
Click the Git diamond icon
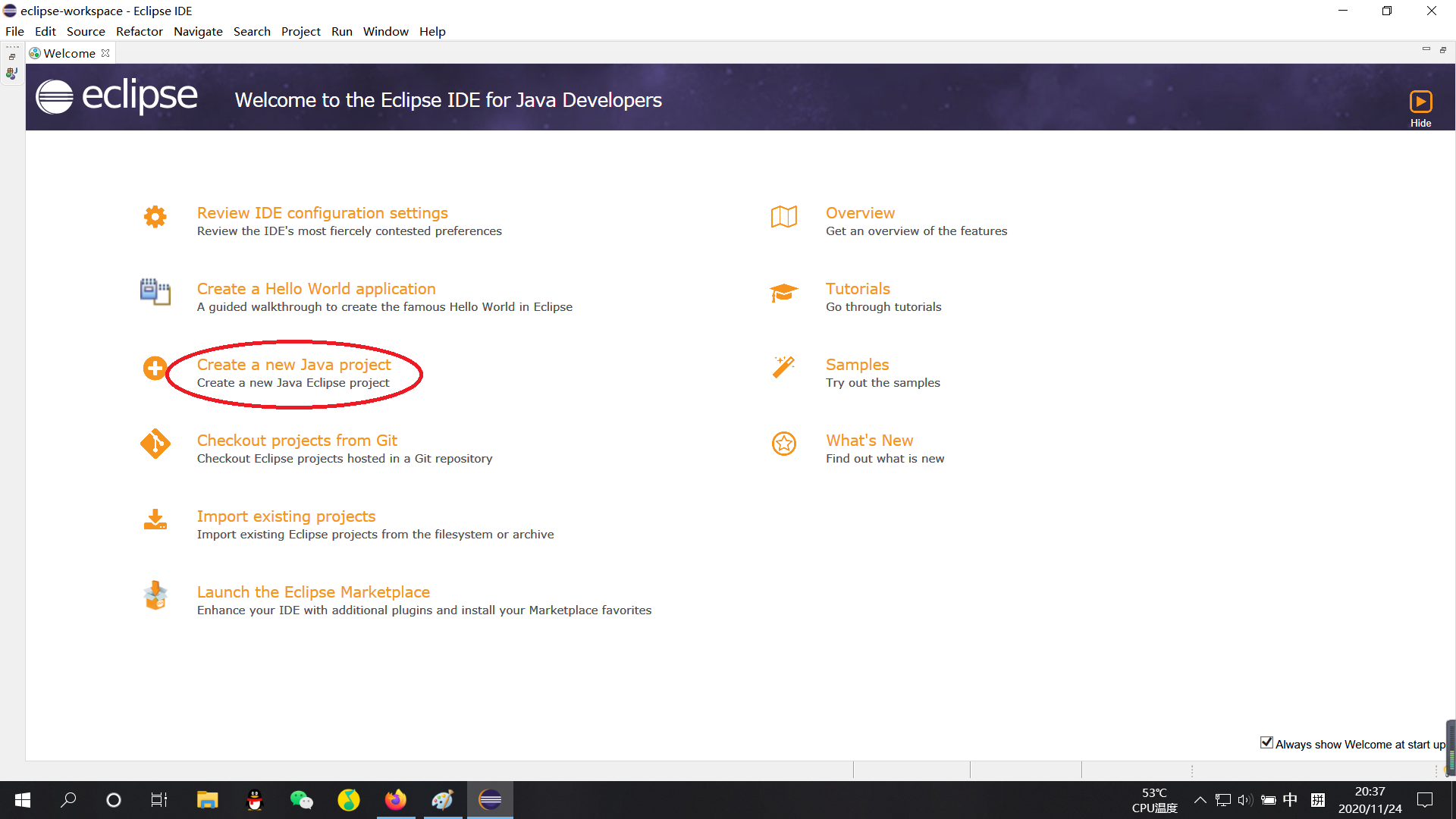155,444
